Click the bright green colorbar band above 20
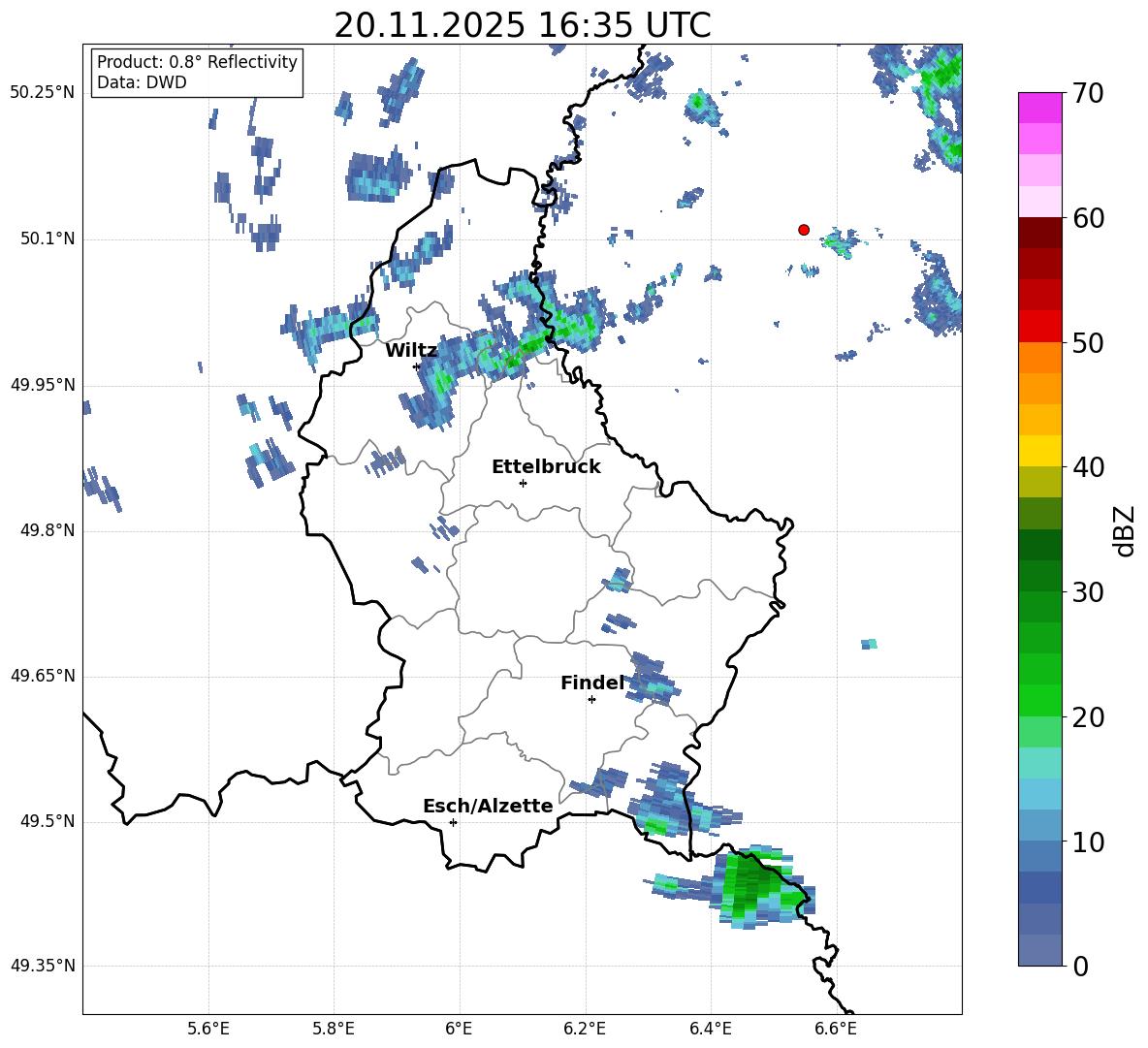 click(x=1039, y=700)
